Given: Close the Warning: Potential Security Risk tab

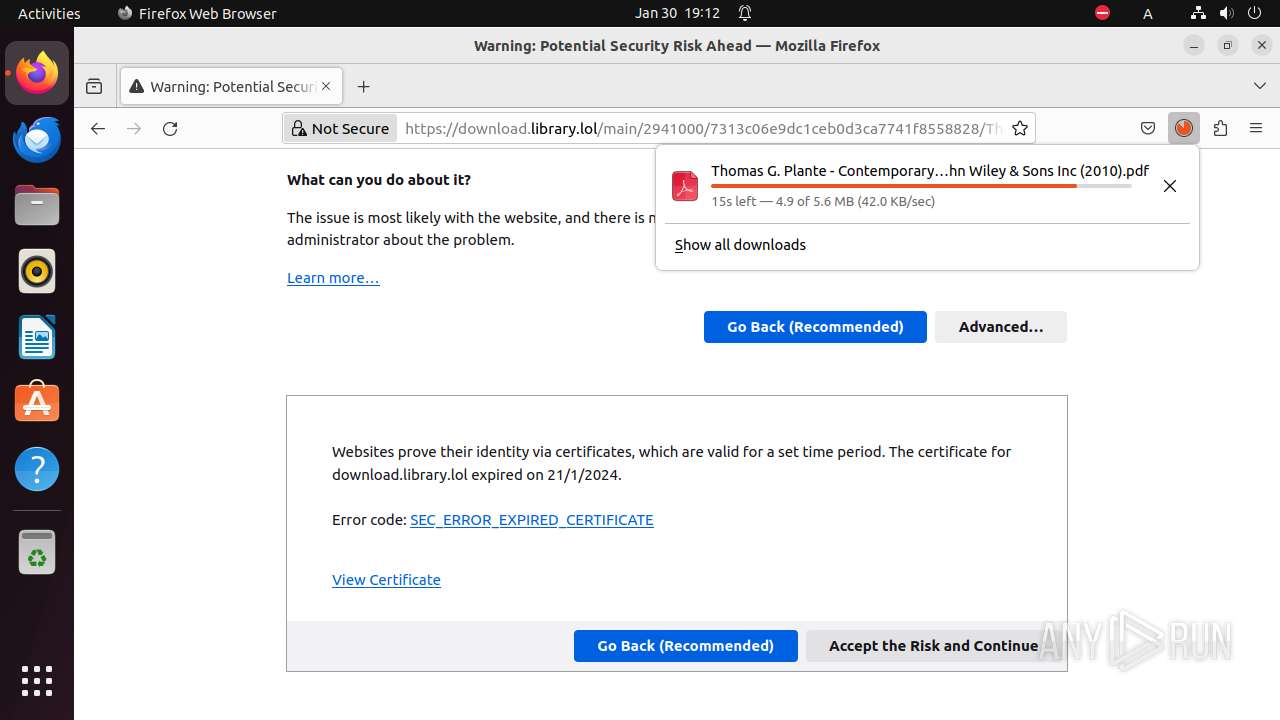Looking at the screenshot, I should [326, 87].
